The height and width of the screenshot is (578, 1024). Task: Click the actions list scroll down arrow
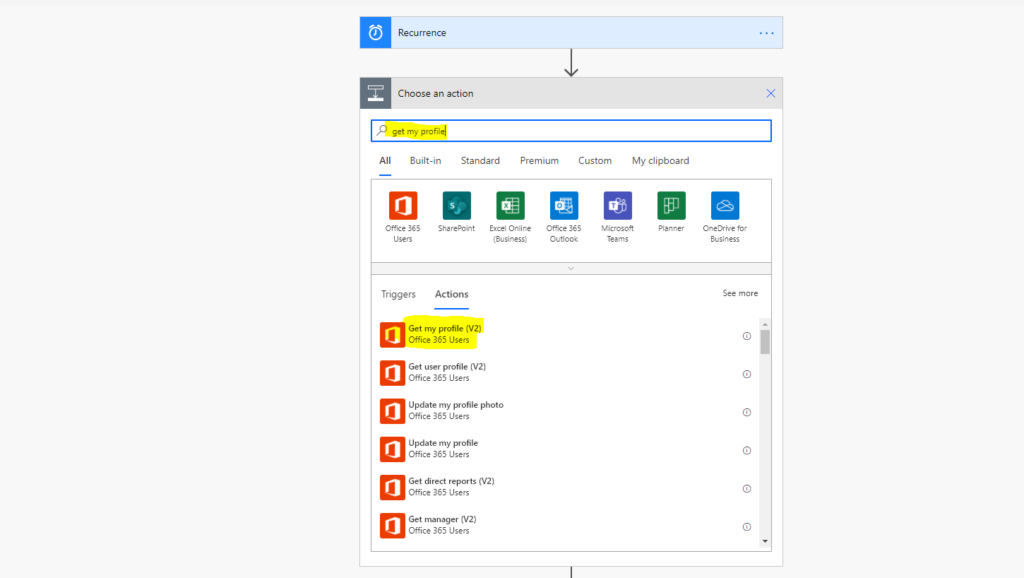tap(765, 541)
